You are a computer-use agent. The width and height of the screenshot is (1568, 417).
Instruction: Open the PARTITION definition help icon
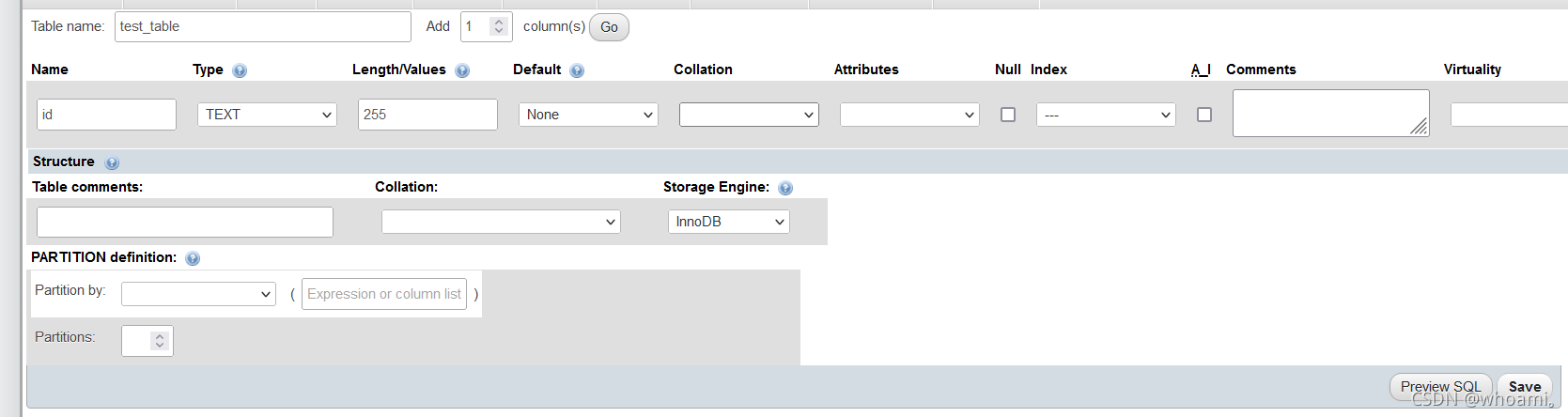click(x=193, y=258)
